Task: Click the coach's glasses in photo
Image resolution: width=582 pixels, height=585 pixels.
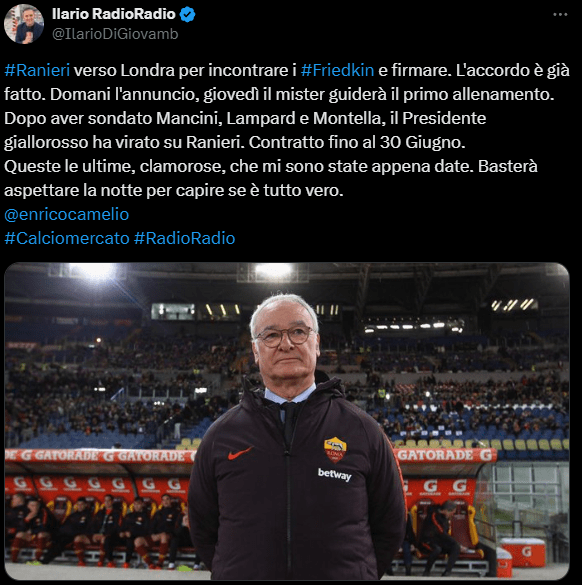Action: tap(286, 336)
